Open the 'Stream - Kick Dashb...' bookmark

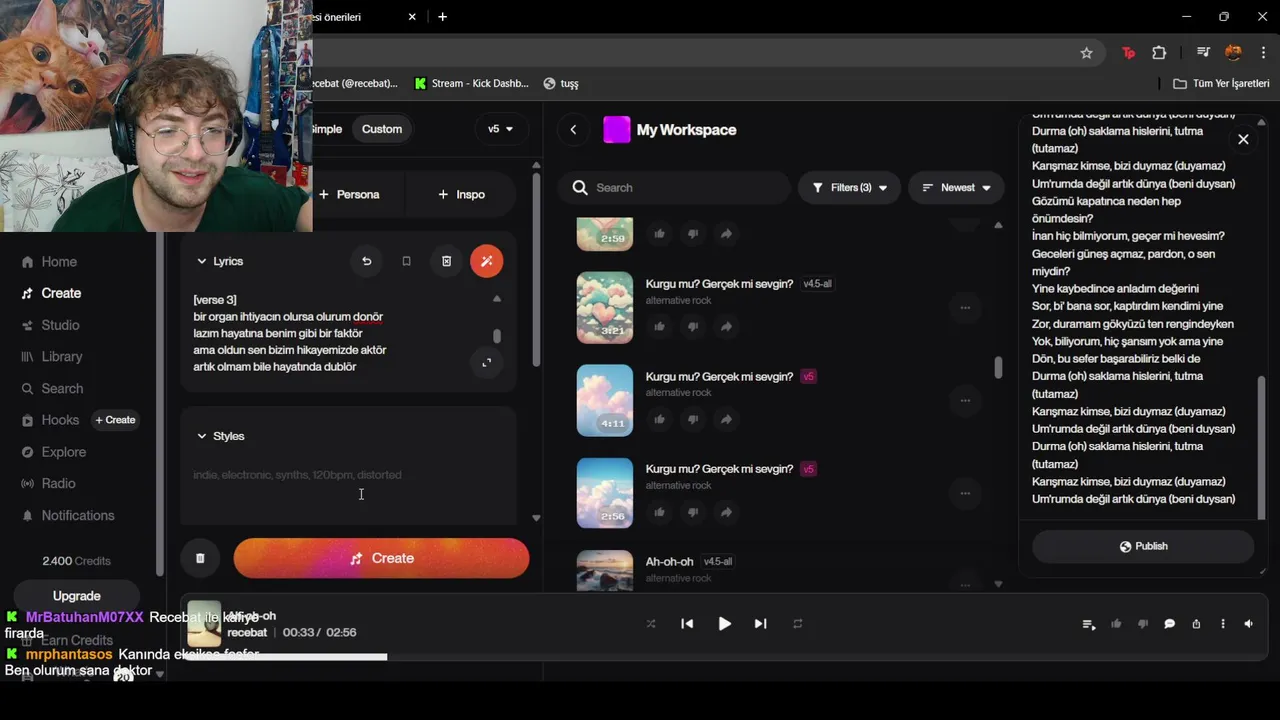pos(471,84)
